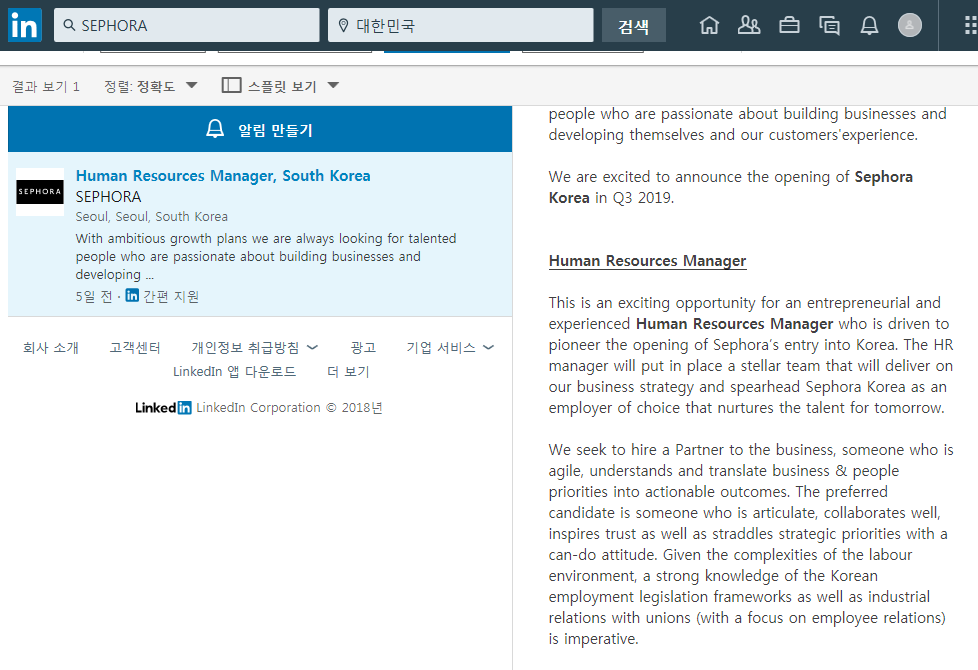Click Seoul, Seoul, South Korea location text

[x=152, y=216]
